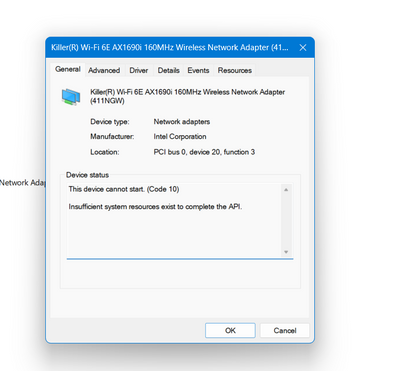400x371 pixels.
Task: Click the network adapter device icon
Action: (71, 97)
